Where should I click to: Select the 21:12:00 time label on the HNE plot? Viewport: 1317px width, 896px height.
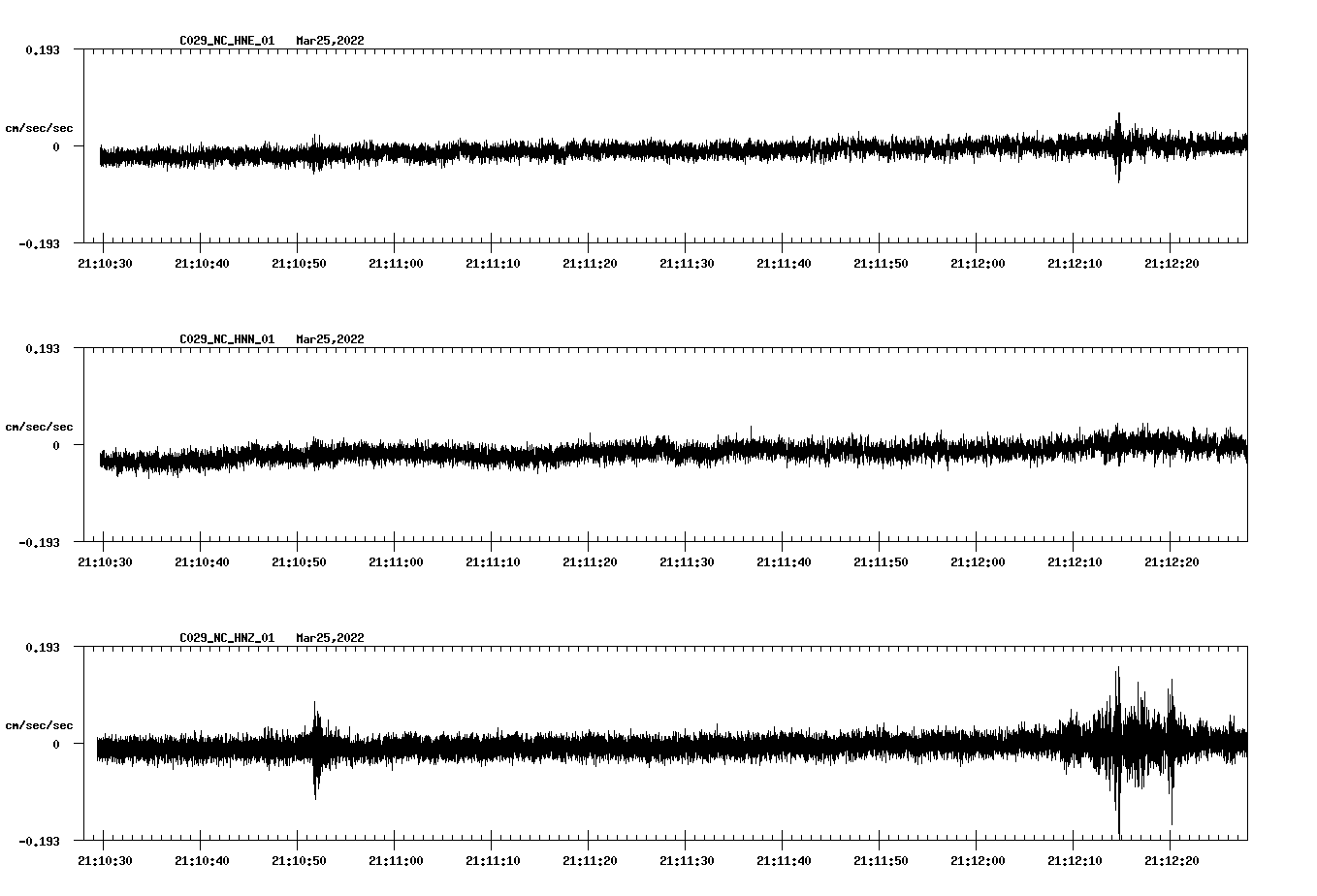pos(978,264)
